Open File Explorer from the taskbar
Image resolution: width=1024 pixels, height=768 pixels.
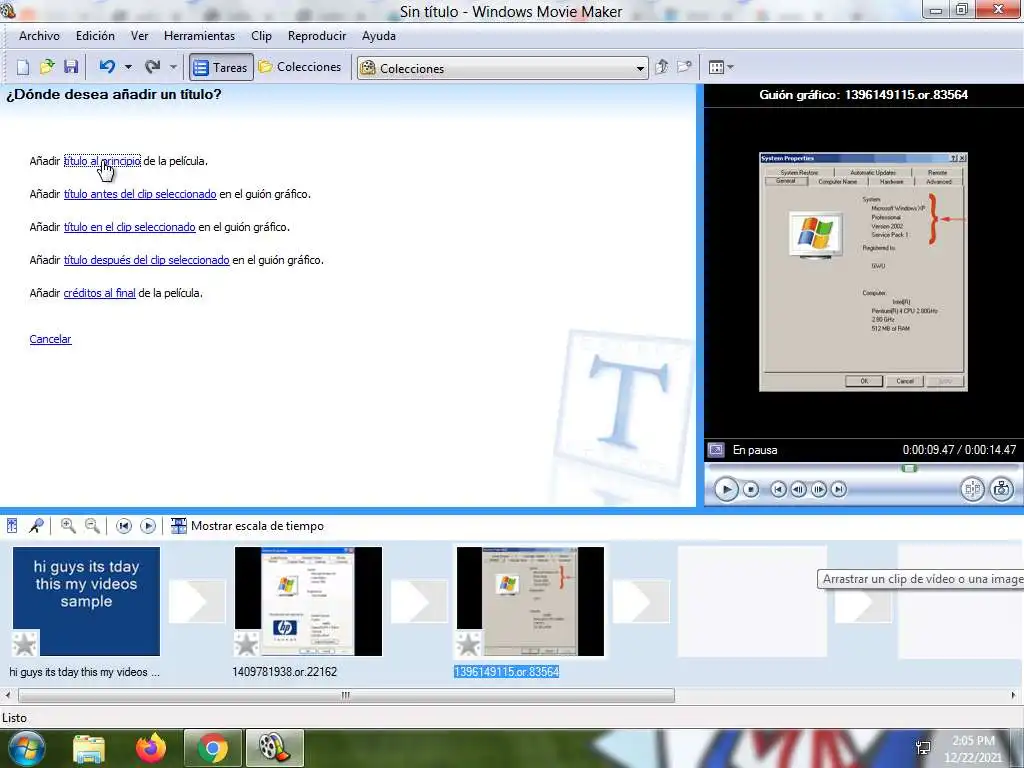[x=89, y=748]
